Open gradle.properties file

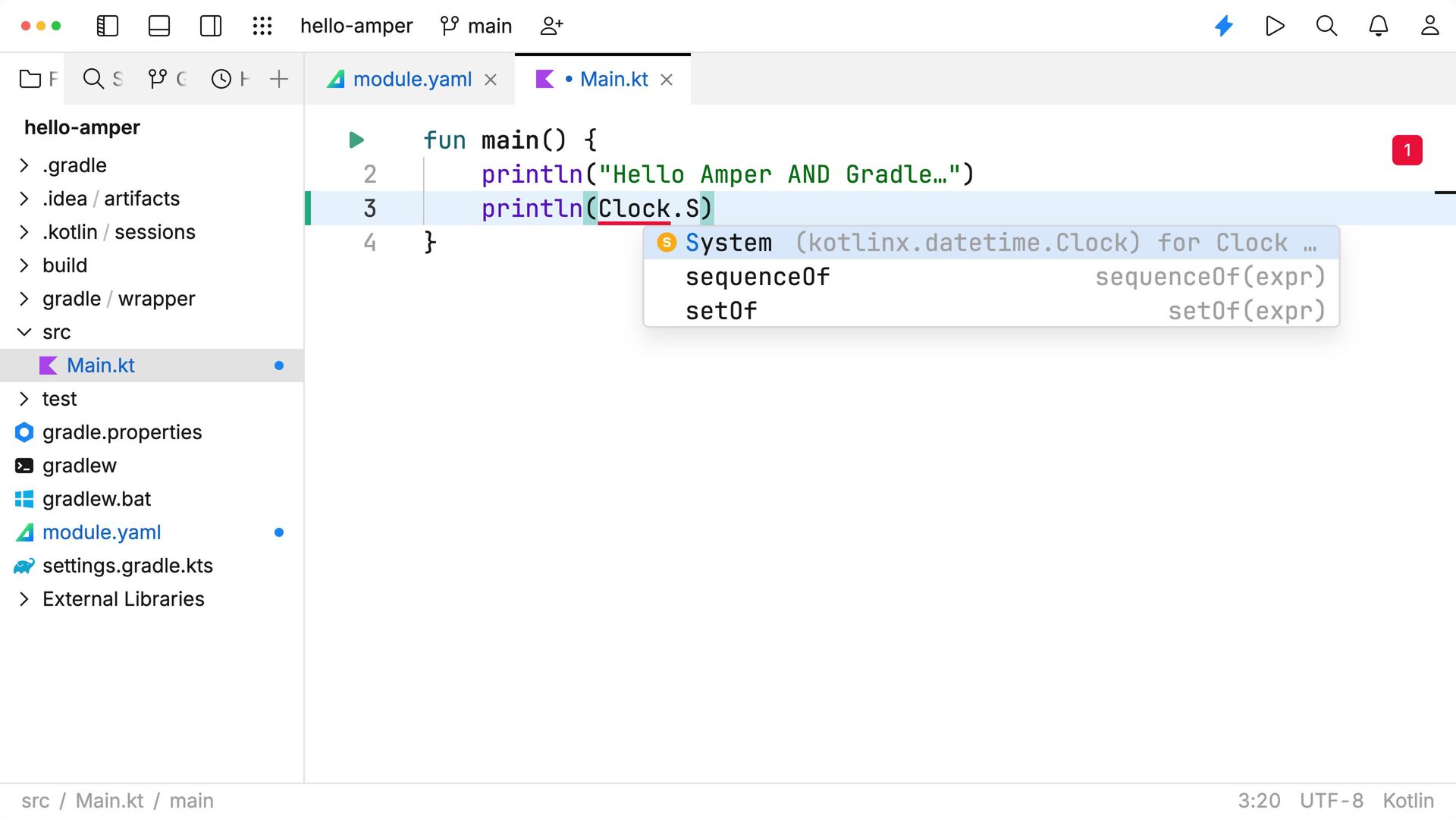[152, 432]
